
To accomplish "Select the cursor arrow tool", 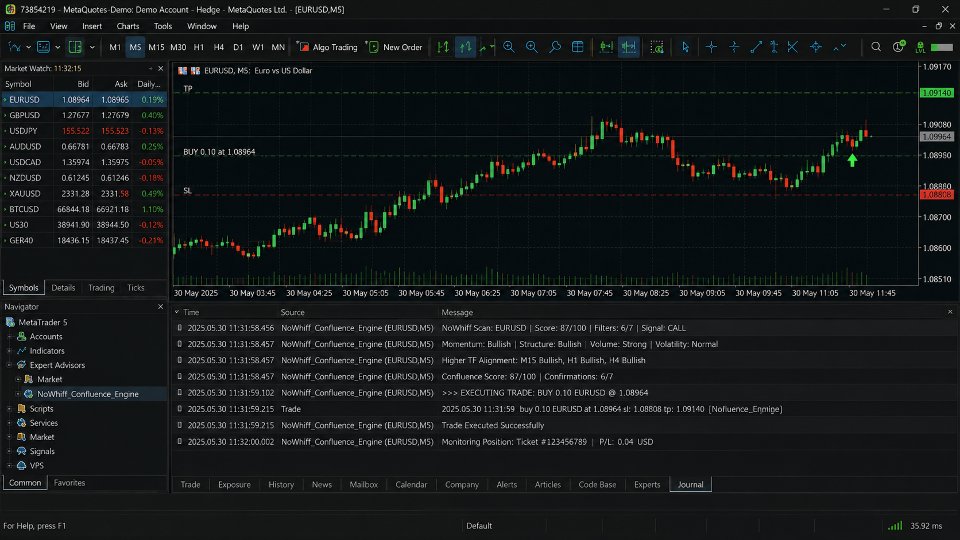I will tap(685, 47).
